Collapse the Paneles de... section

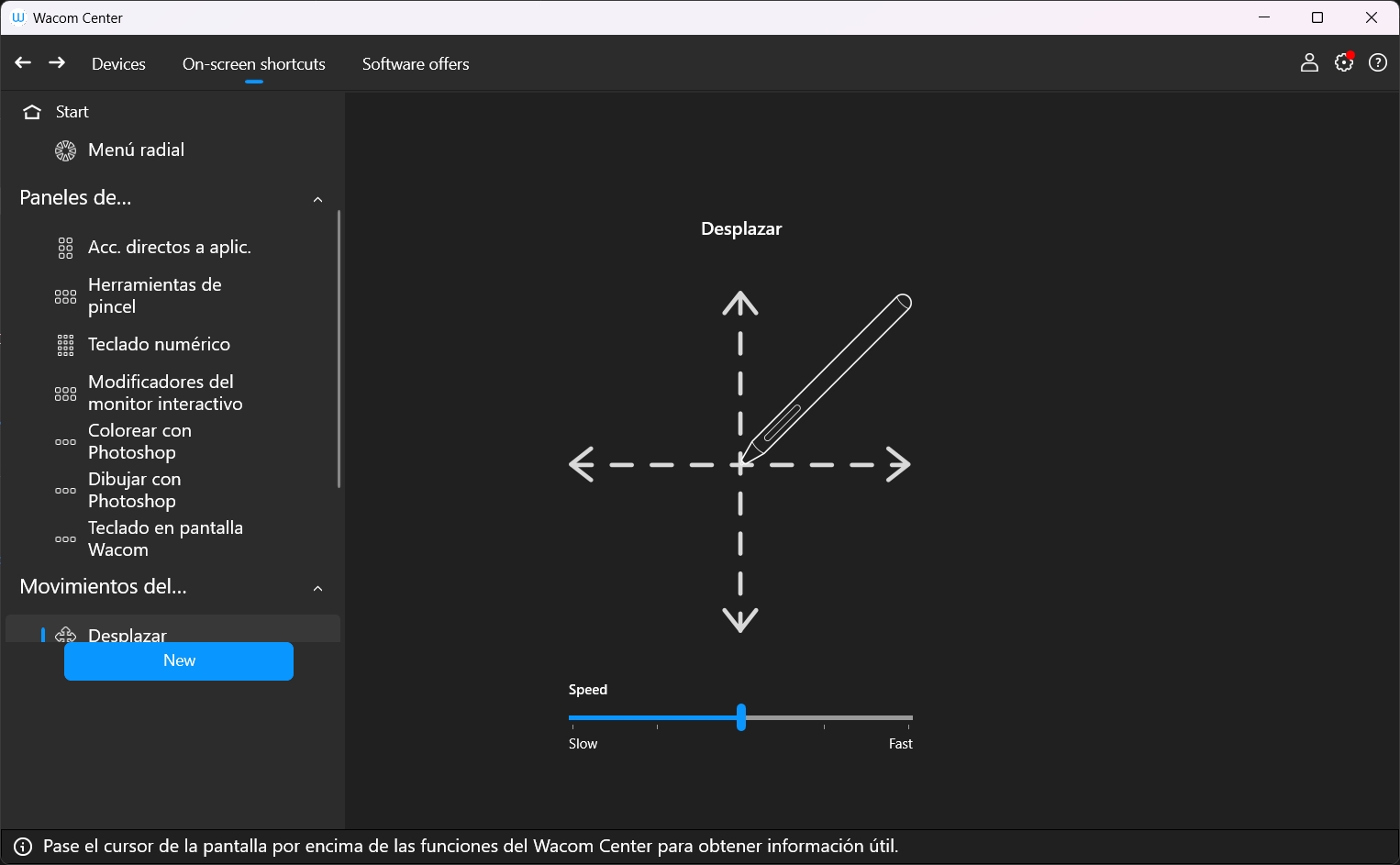click(317, 199)
